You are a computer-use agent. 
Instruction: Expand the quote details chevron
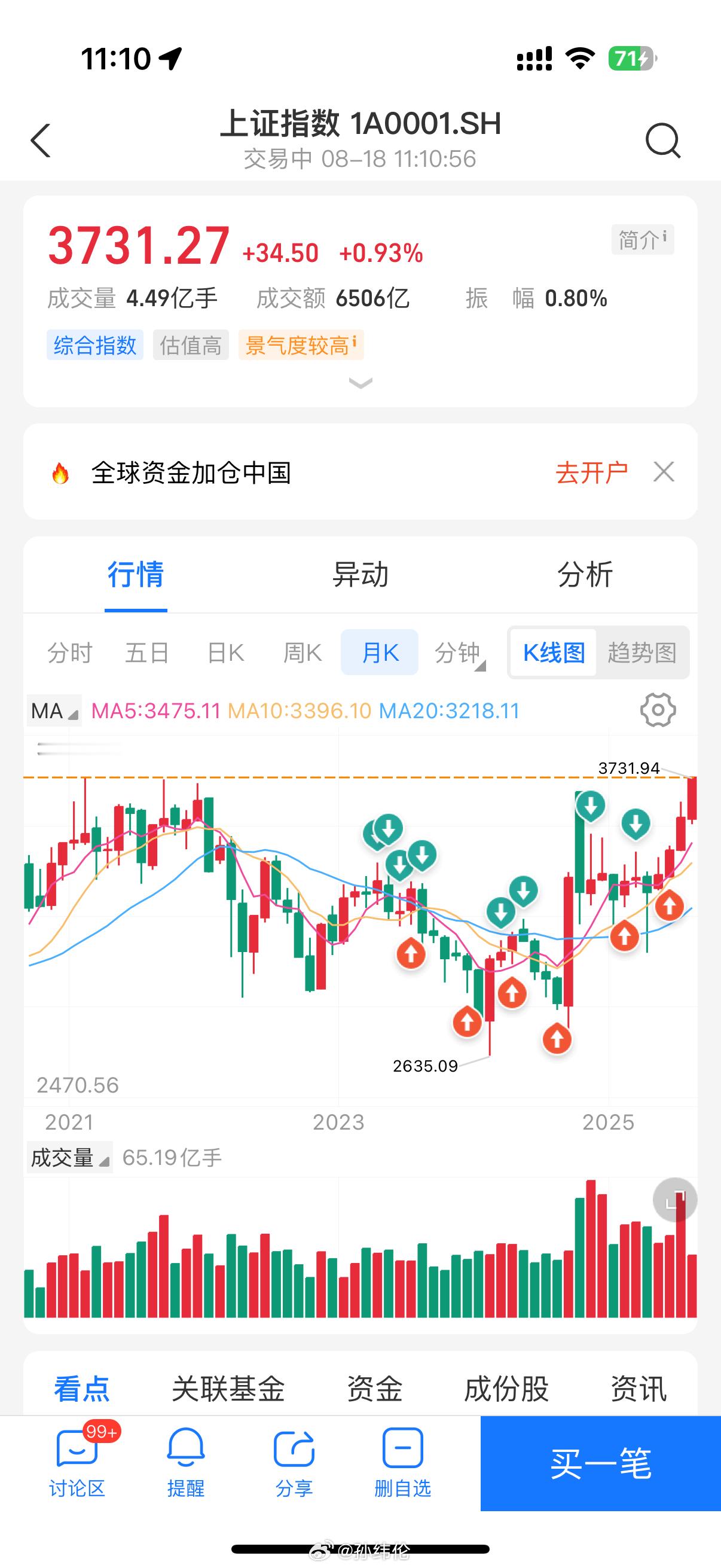pyautogui.click(x=360, y=383)
